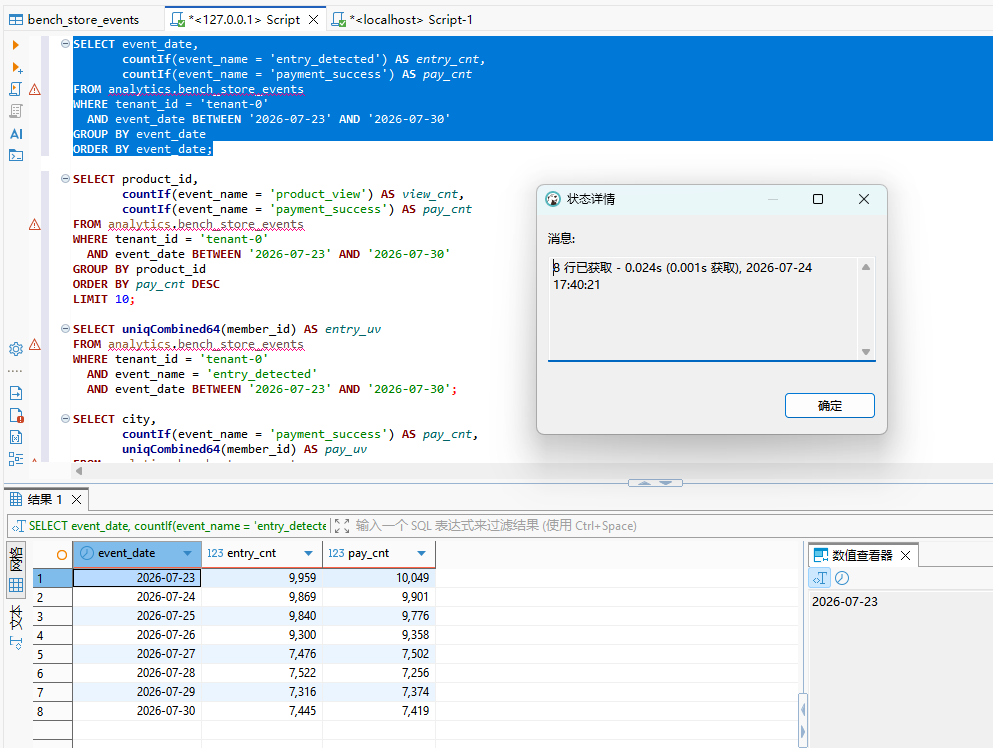Toggle text view icon in value viewer
This screenshot has width=993, height=748.
click(x=820, y=578)
